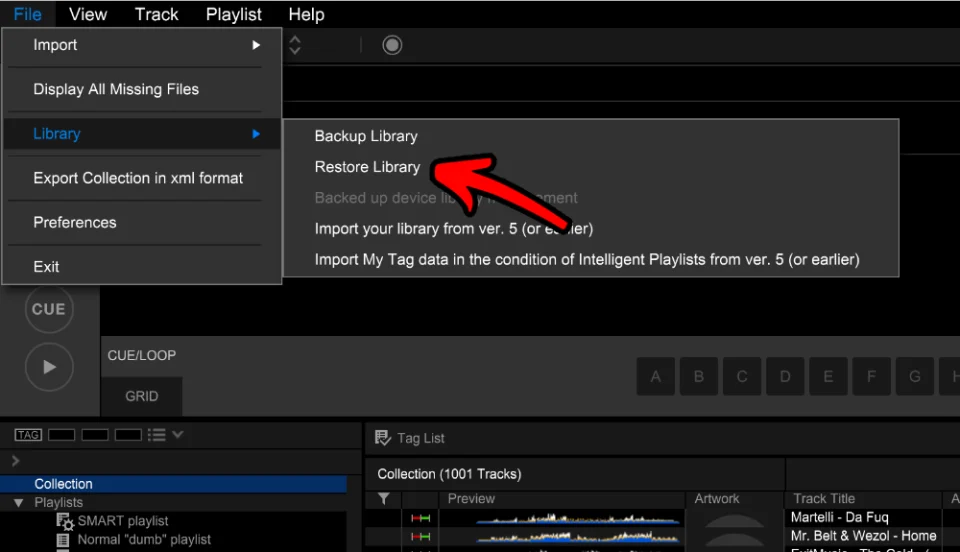Select Collection in the tree
Screen dimensions: 960x552
click(x=173, y=484)
